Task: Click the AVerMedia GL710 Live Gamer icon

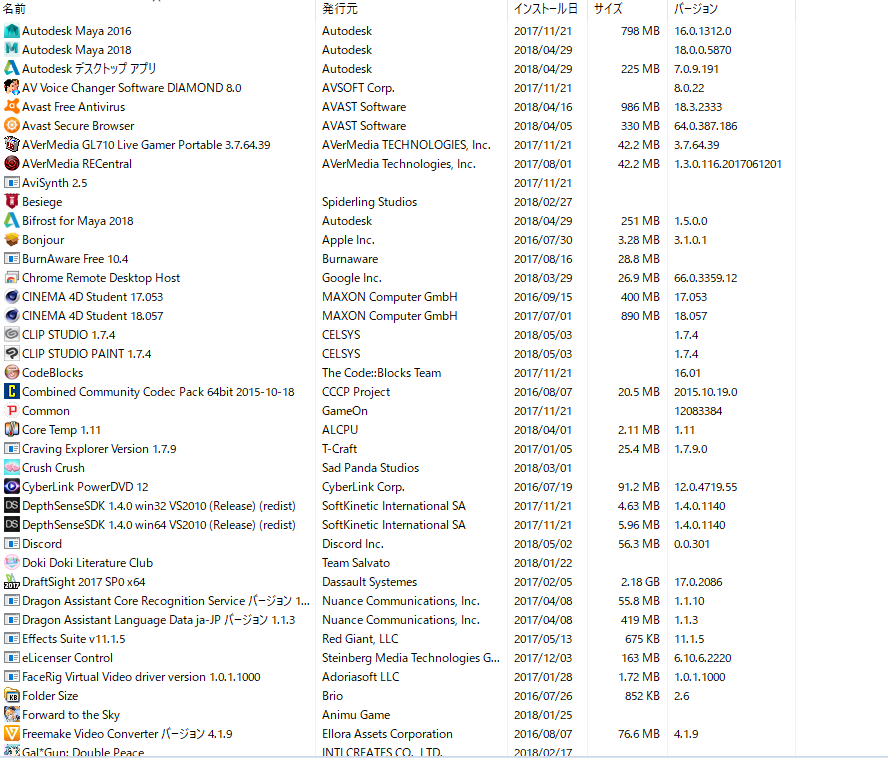Action: pyautogui.click(x=11, y=144)
